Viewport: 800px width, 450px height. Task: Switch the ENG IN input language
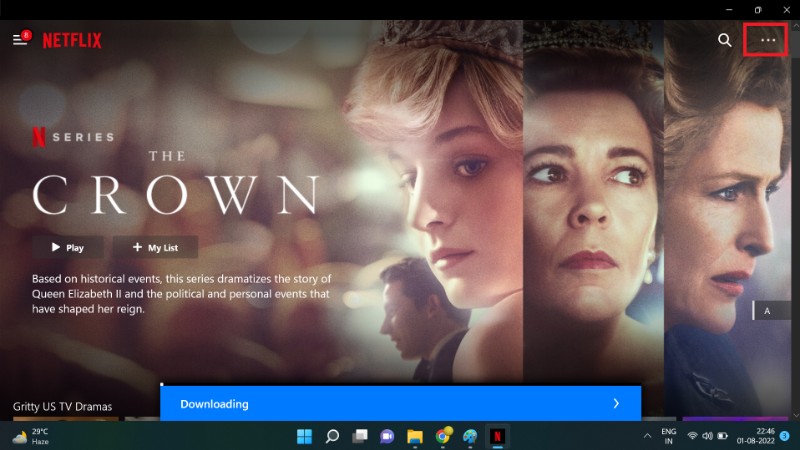pyautogui.click(x=668, y=436)
